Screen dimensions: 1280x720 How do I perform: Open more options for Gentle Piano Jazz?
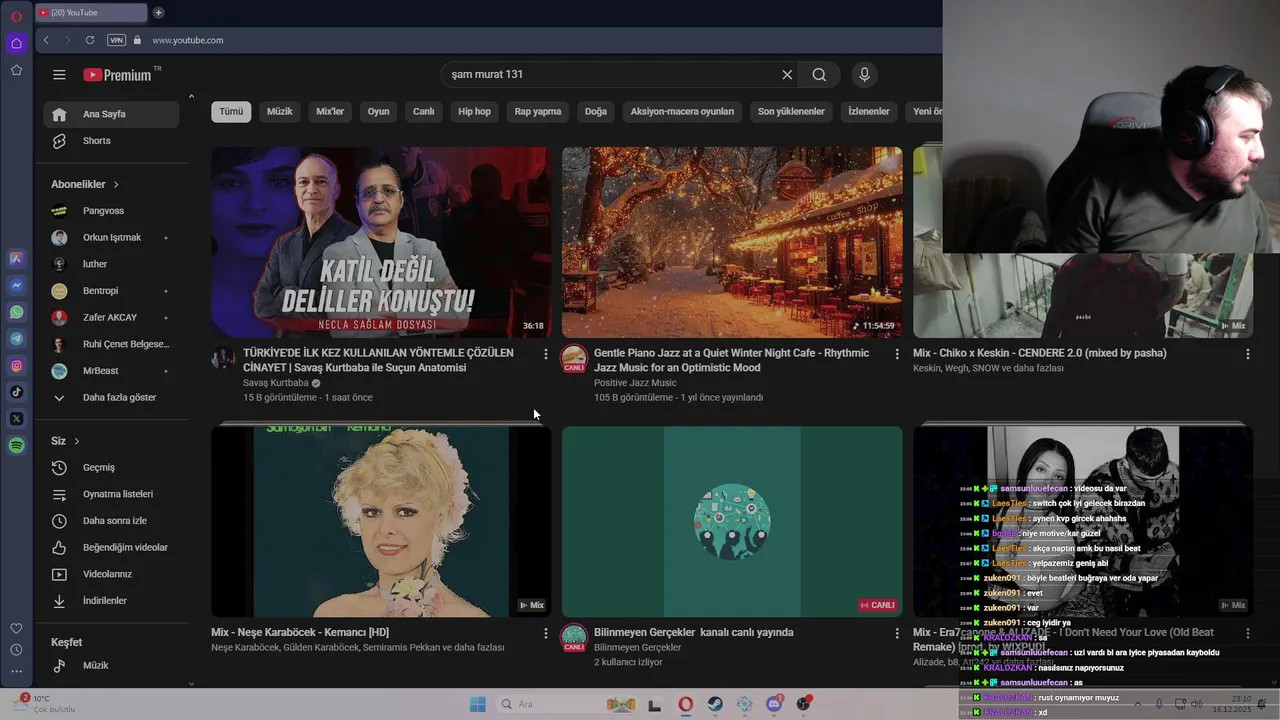[896, 354]
